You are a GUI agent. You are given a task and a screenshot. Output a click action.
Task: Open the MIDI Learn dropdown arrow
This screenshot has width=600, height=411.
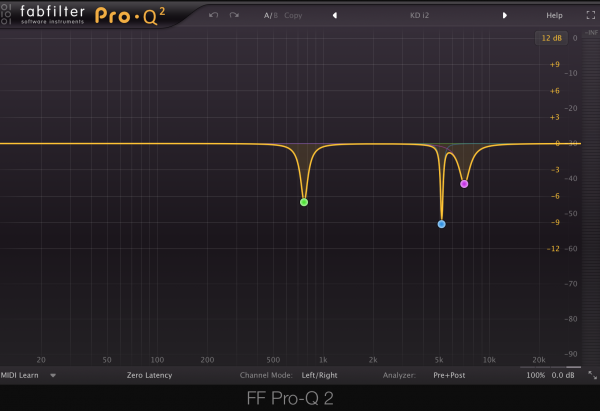53,375
